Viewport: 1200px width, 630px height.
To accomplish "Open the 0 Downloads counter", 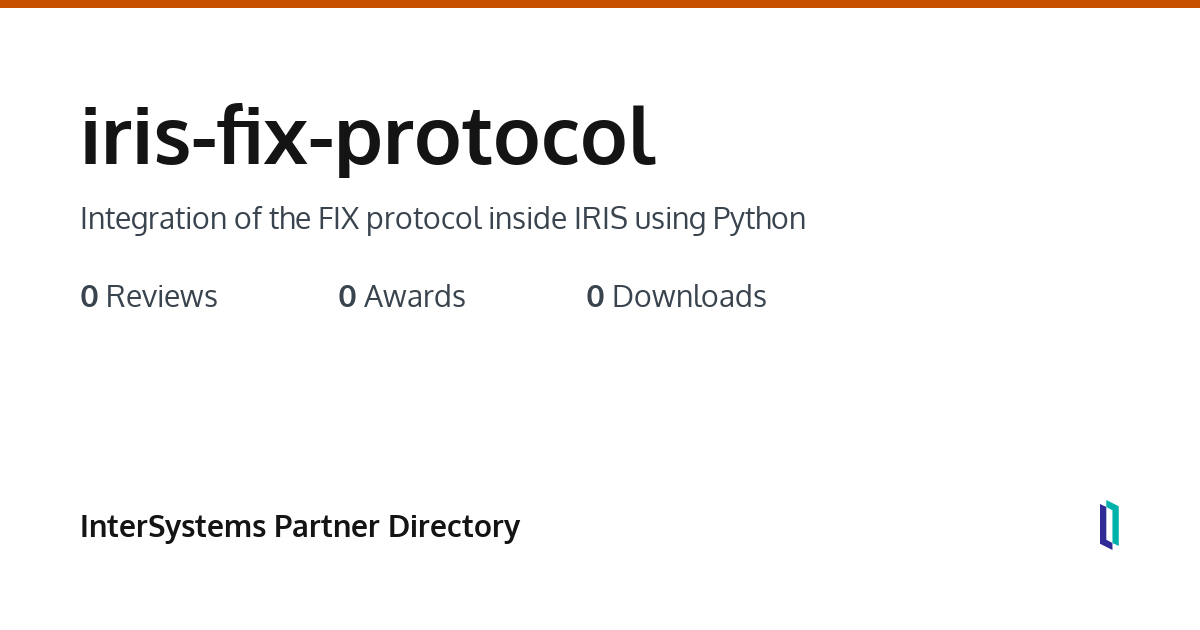I will pos(676,297).
